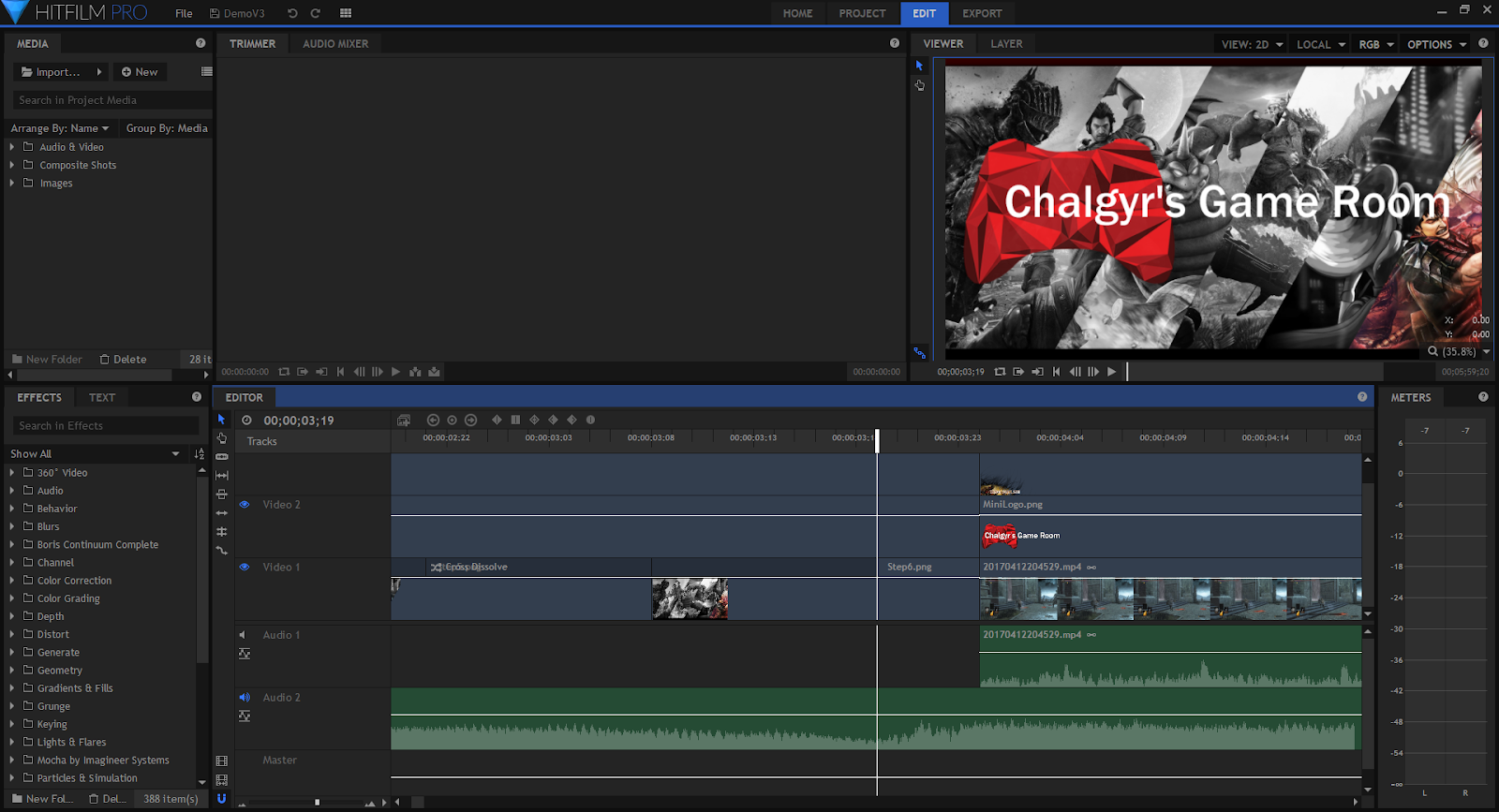The height and width of the screenshot is (812, 1499).
Task: Expand the Color Grading effects folder
Action: (x=11, y=598)
